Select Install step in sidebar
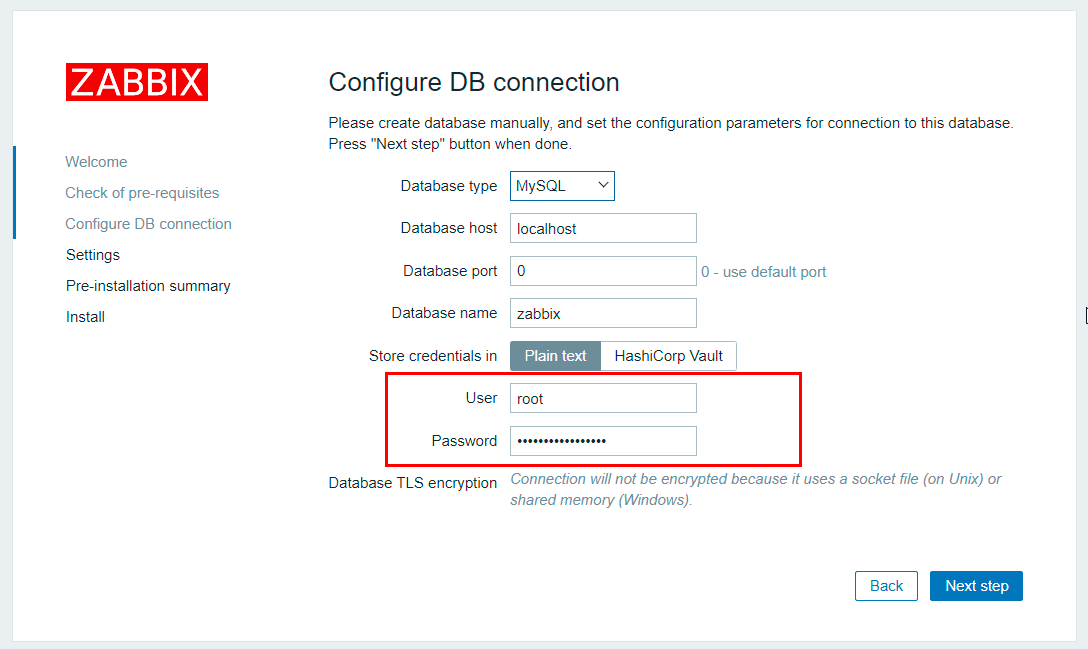Image resolution: width=1088 pixels, height=649 pixels. [85, 317]
